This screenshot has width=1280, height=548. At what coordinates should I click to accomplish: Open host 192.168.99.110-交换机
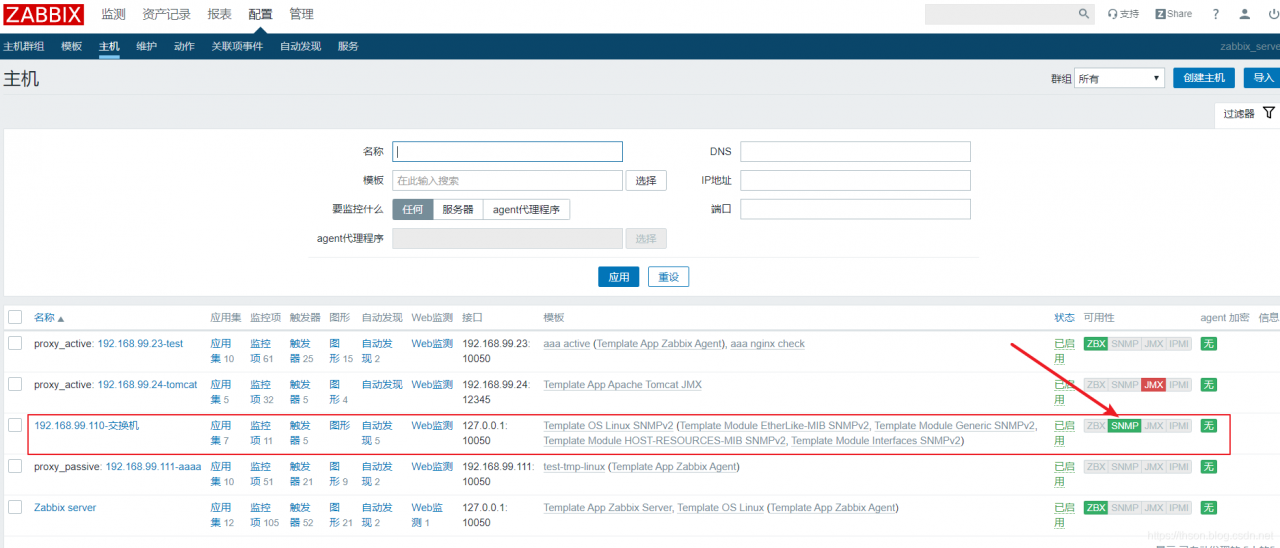click(86, 425)
